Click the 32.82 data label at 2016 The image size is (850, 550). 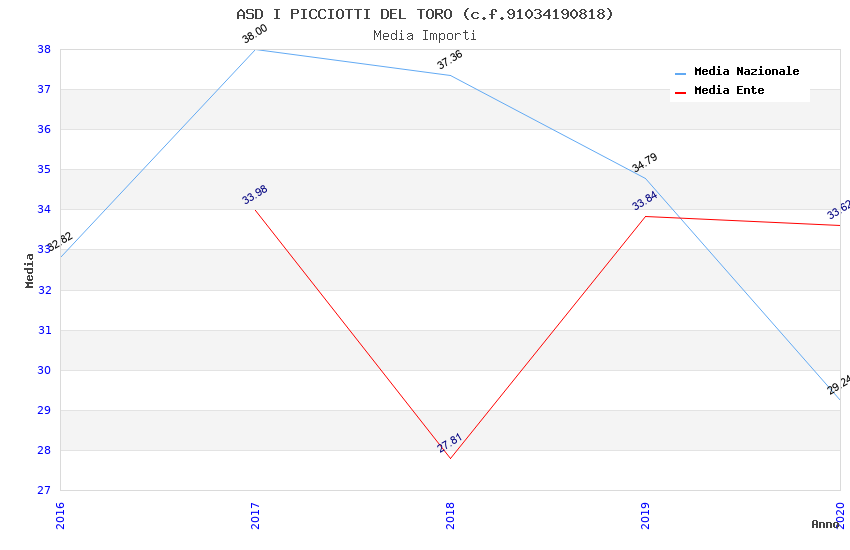coord(60,242)
